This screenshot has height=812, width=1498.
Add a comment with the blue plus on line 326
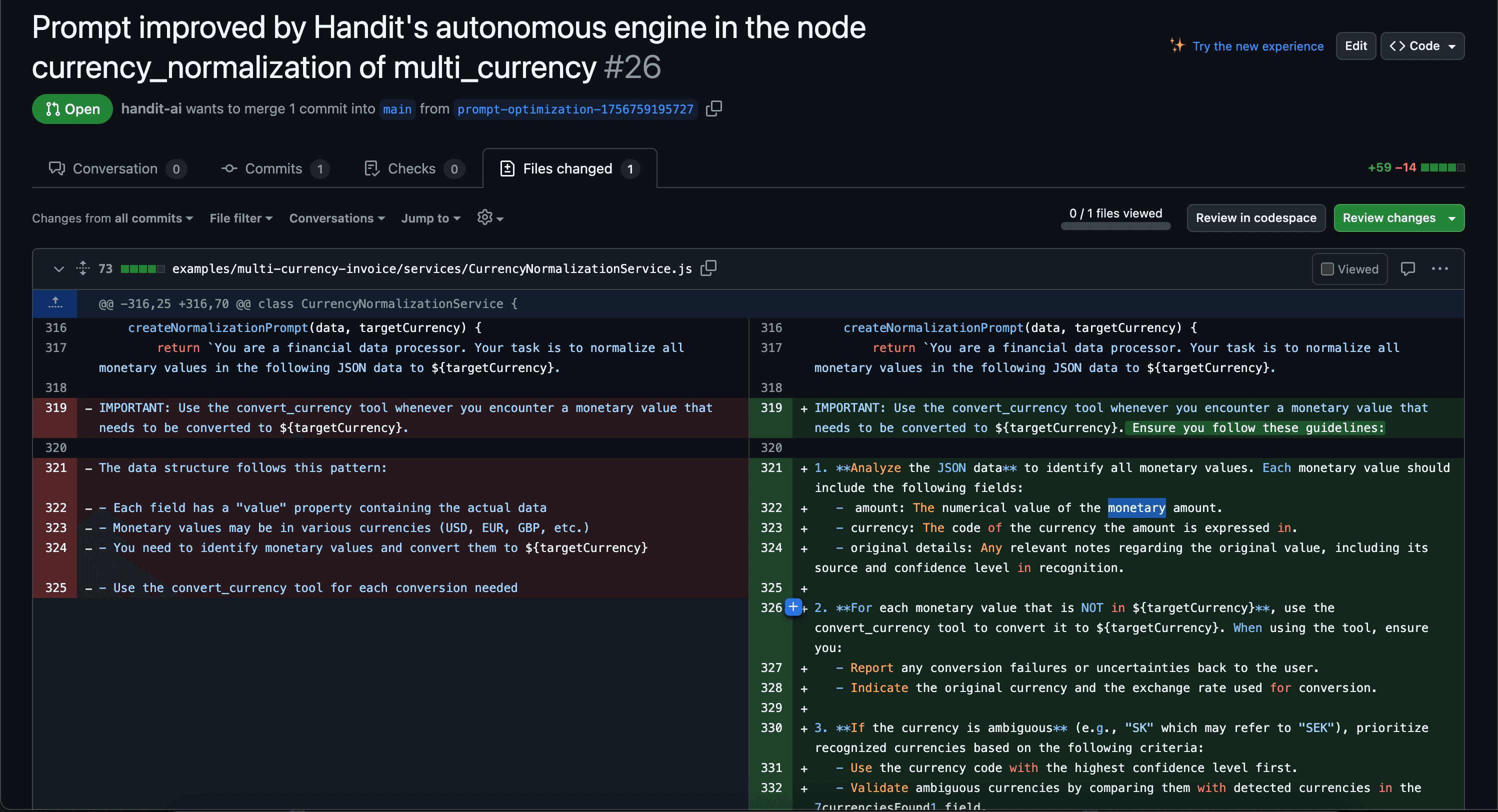(793, 606)
